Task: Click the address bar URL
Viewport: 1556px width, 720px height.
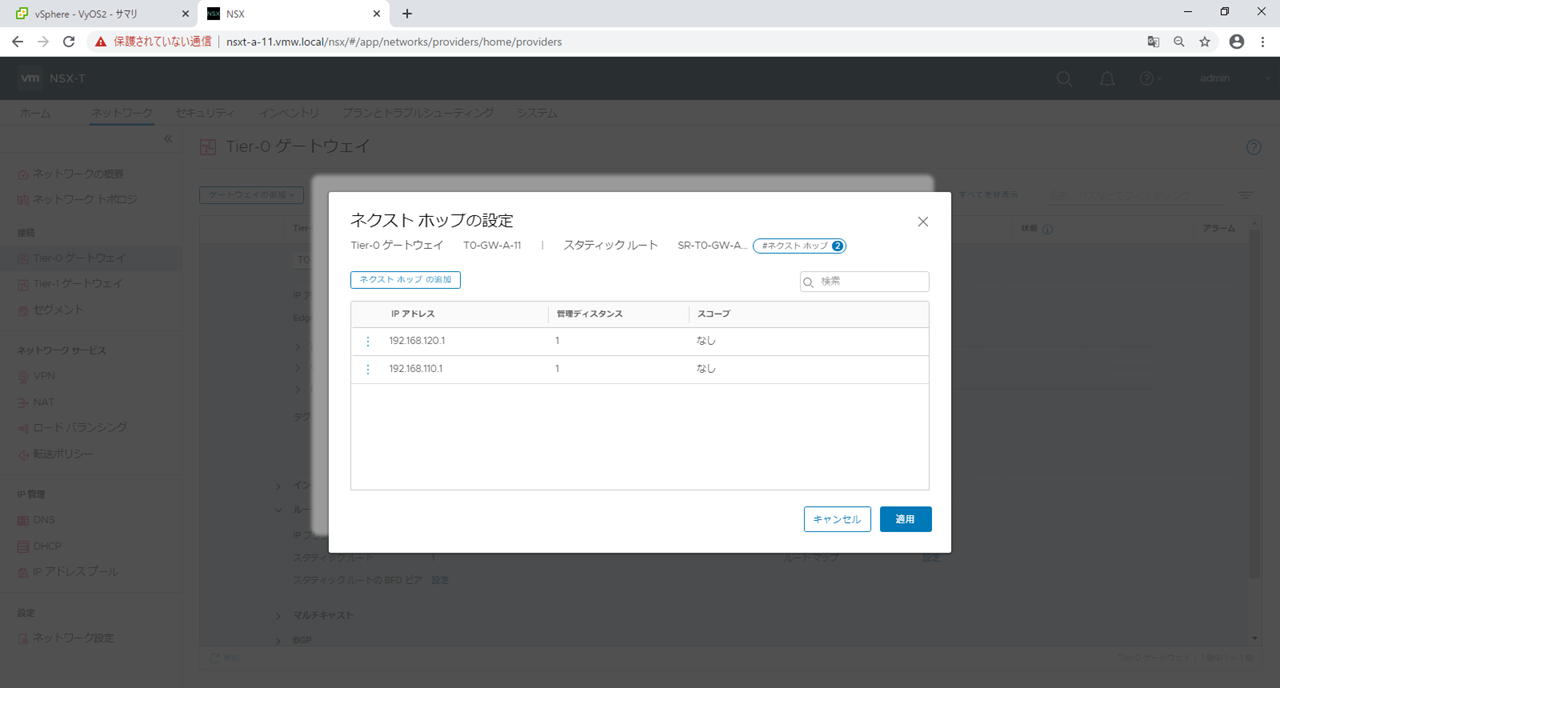Action: [394, 42]
